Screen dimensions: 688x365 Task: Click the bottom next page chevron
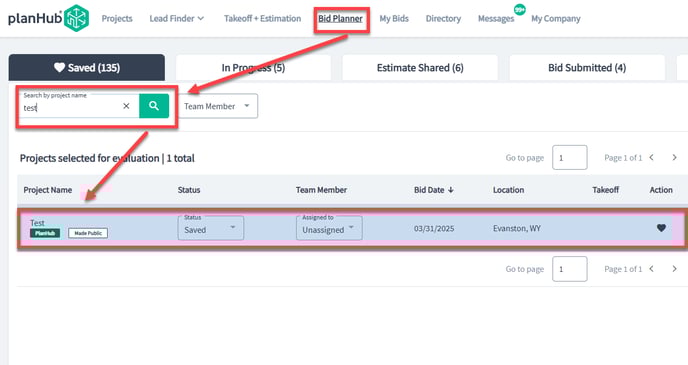coord(674,269)
